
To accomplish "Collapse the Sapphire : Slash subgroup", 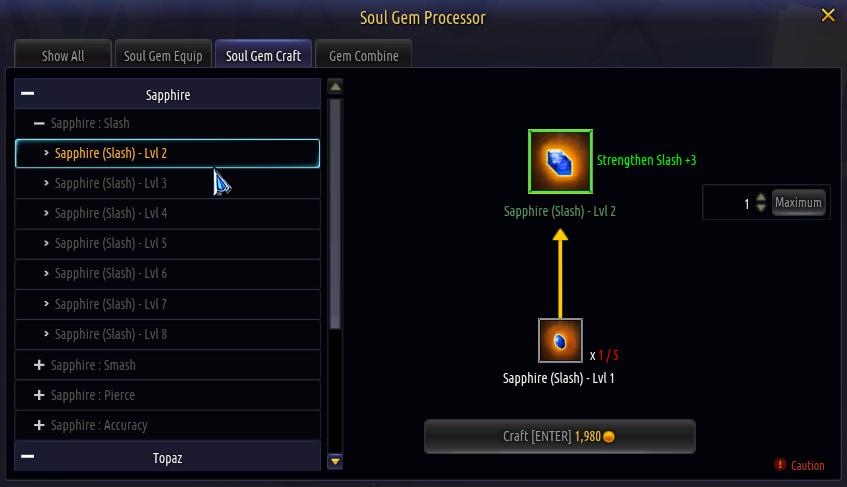I will pyautogui.click(x=39, y=123).
